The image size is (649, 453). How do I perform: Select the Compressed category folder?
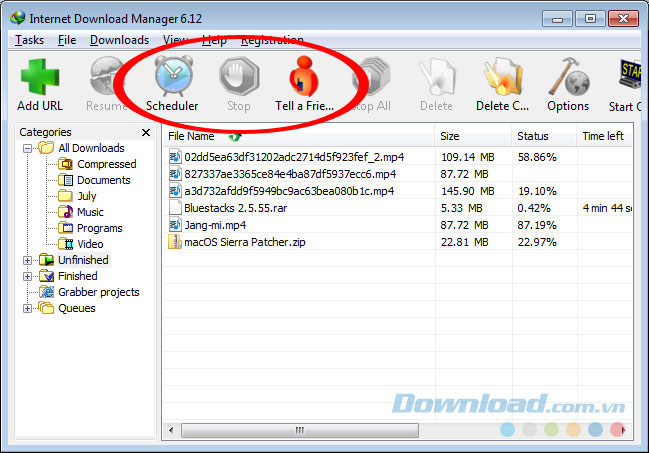tap(106, 164)
